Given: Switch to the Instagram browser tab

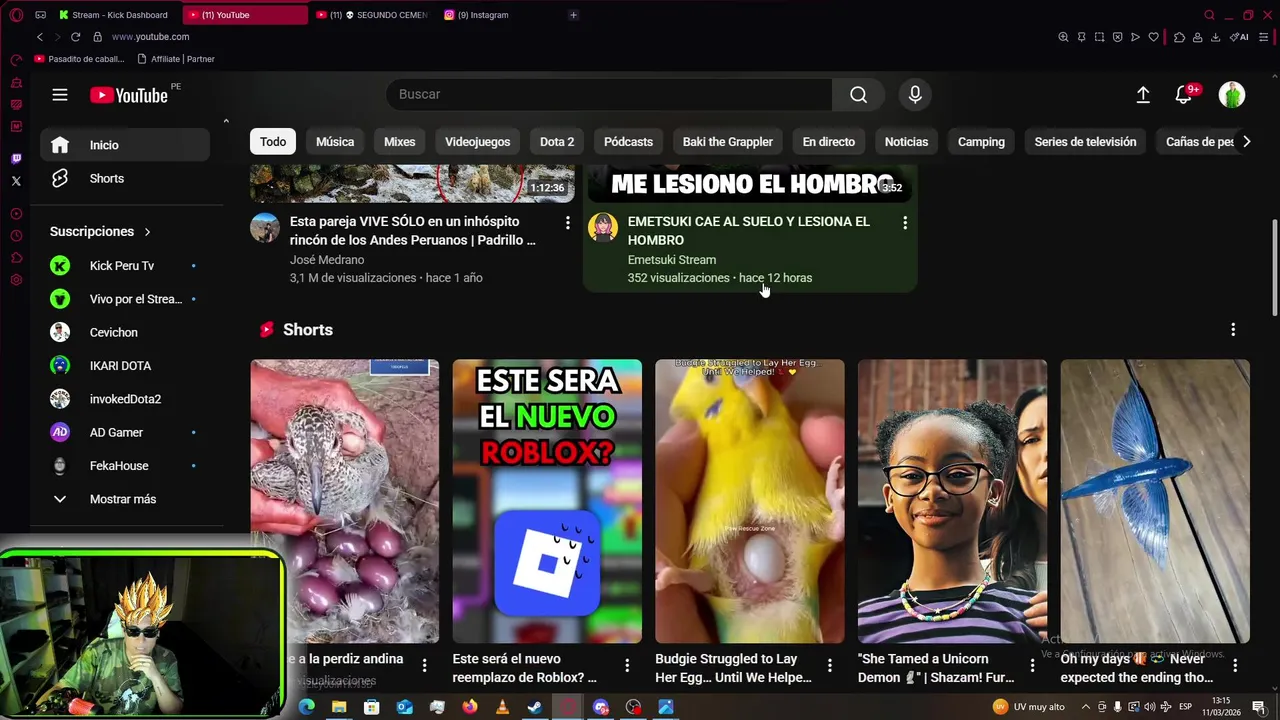Looking at the screenshot, I should [483, 15].
